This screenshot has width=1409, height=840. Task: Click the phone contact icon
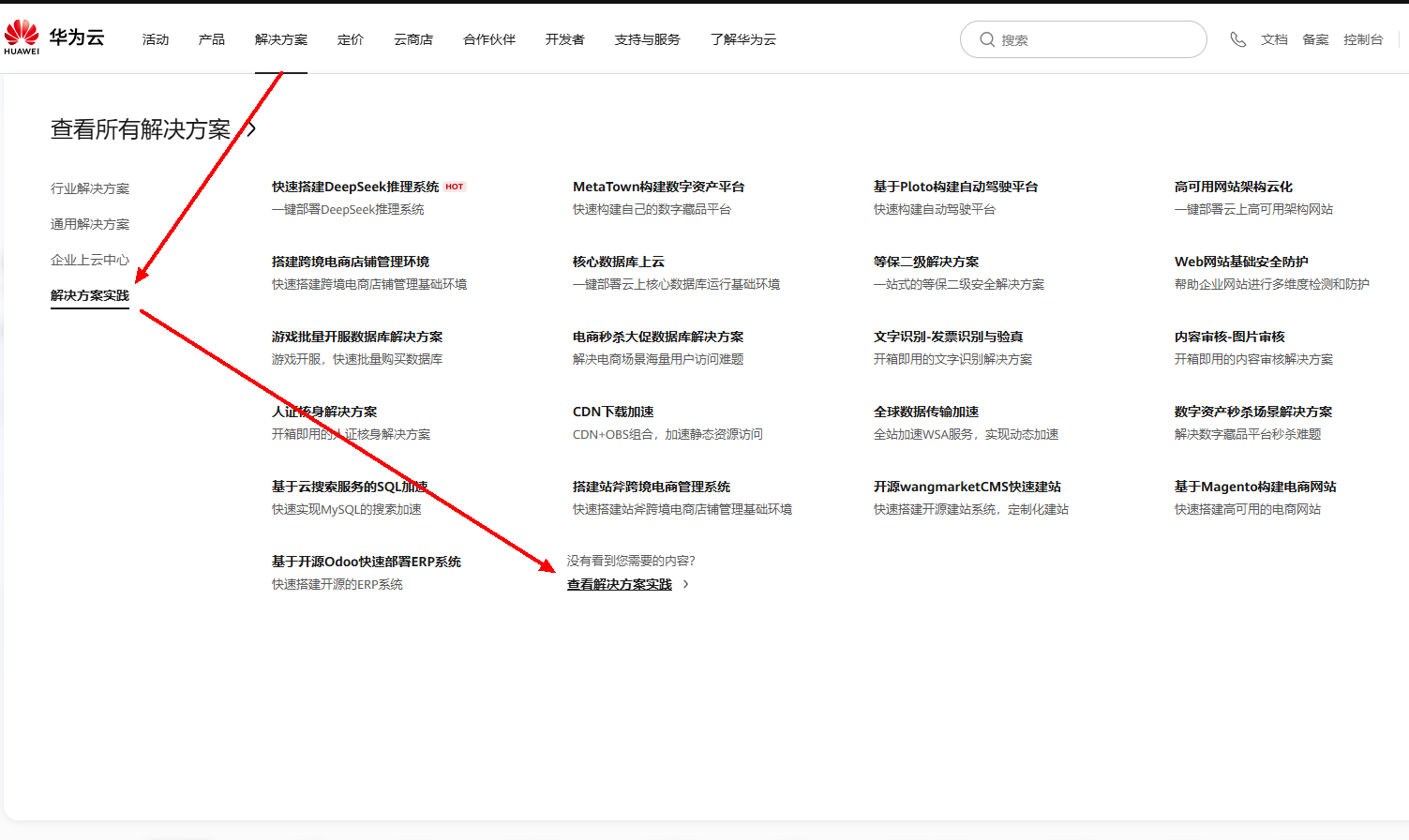click(1237, 39)
